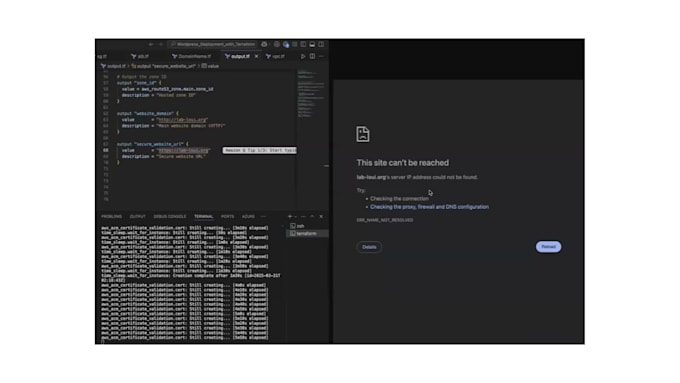Screen dimensions: 680x383
Task: Show more panel tabs via ellipsis
Action: (263, 216)
